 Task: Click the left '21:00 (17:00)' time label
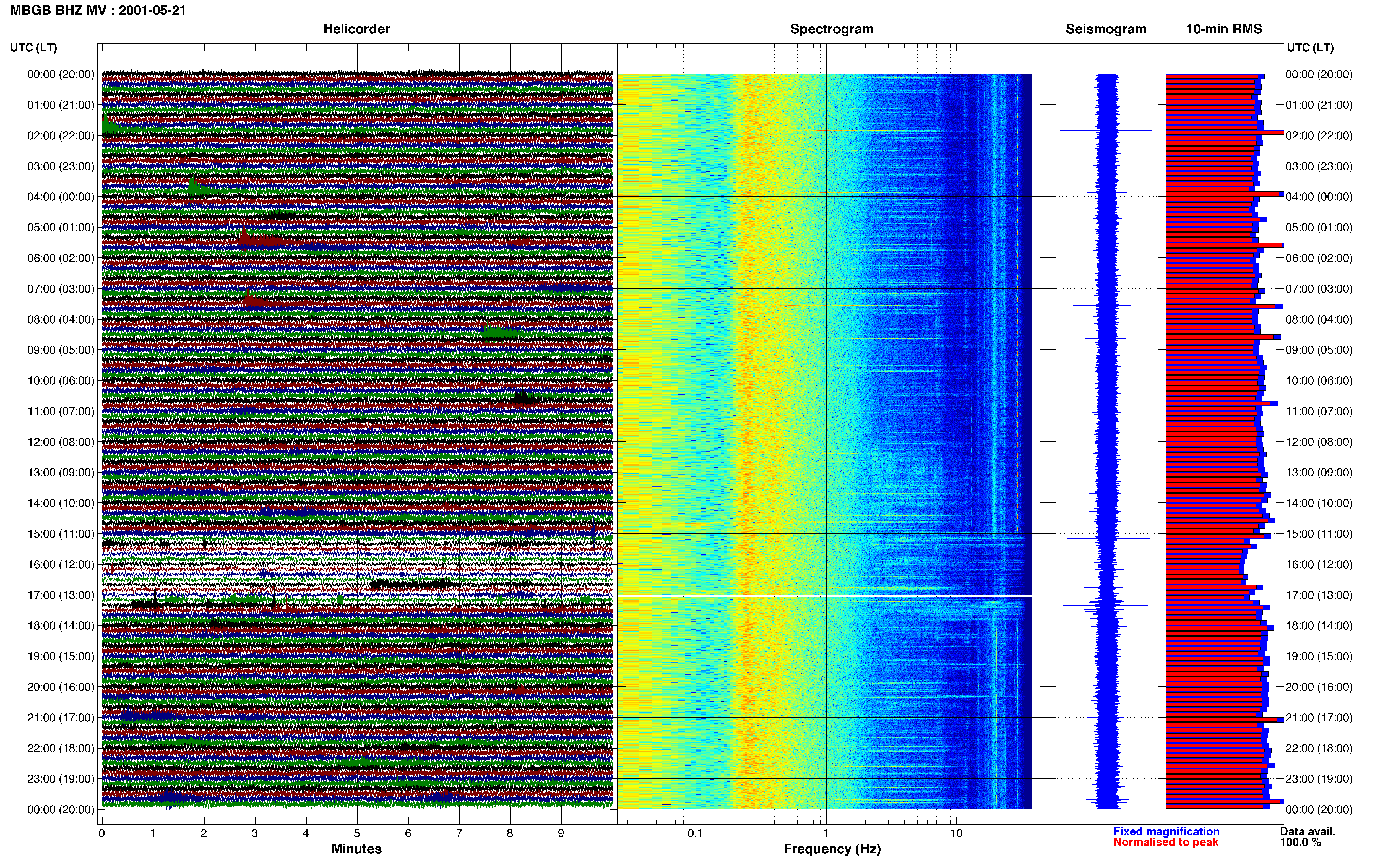pos(61,718)
